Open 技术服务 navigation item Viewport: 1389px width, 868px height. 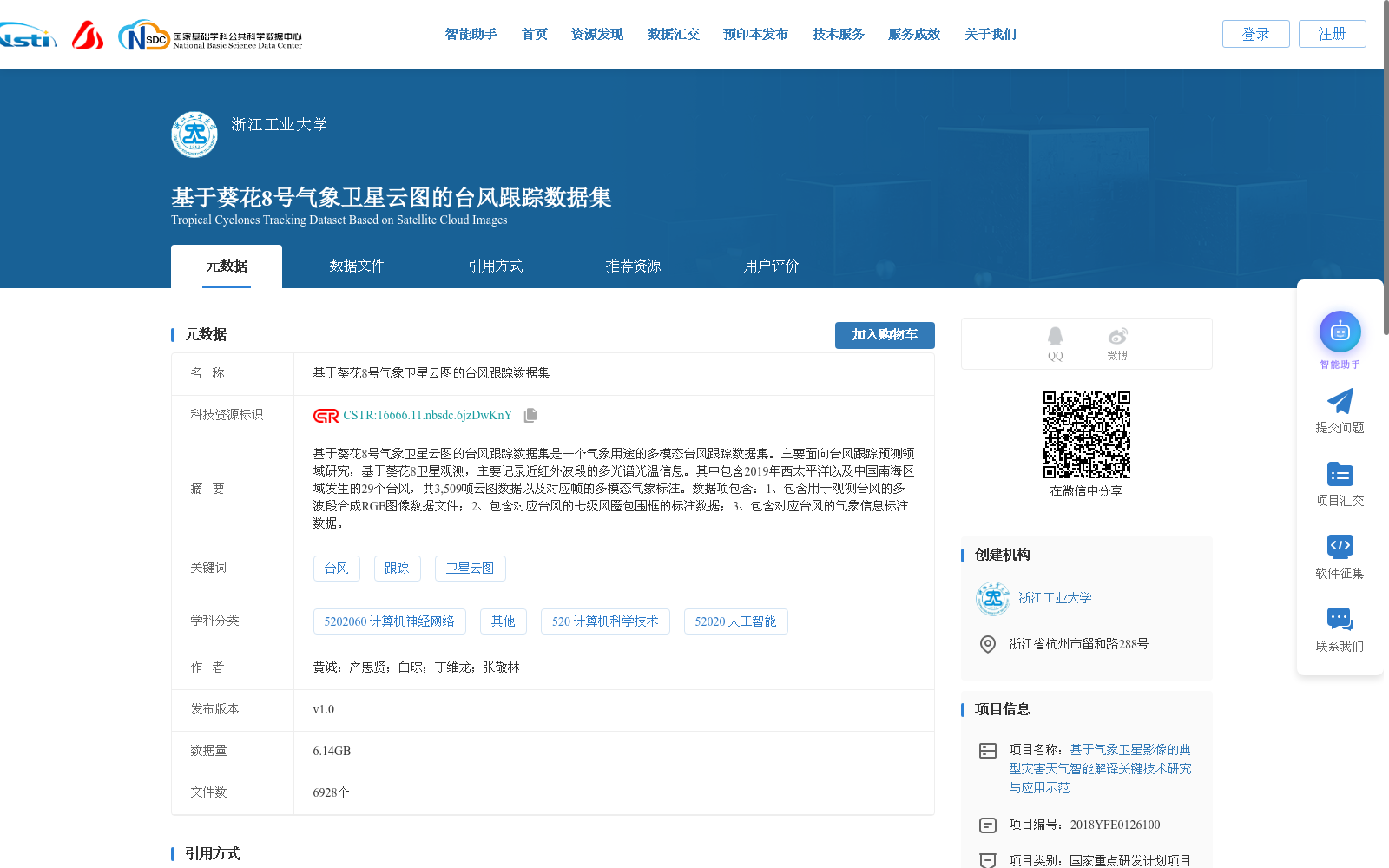(x=839, y=35)
